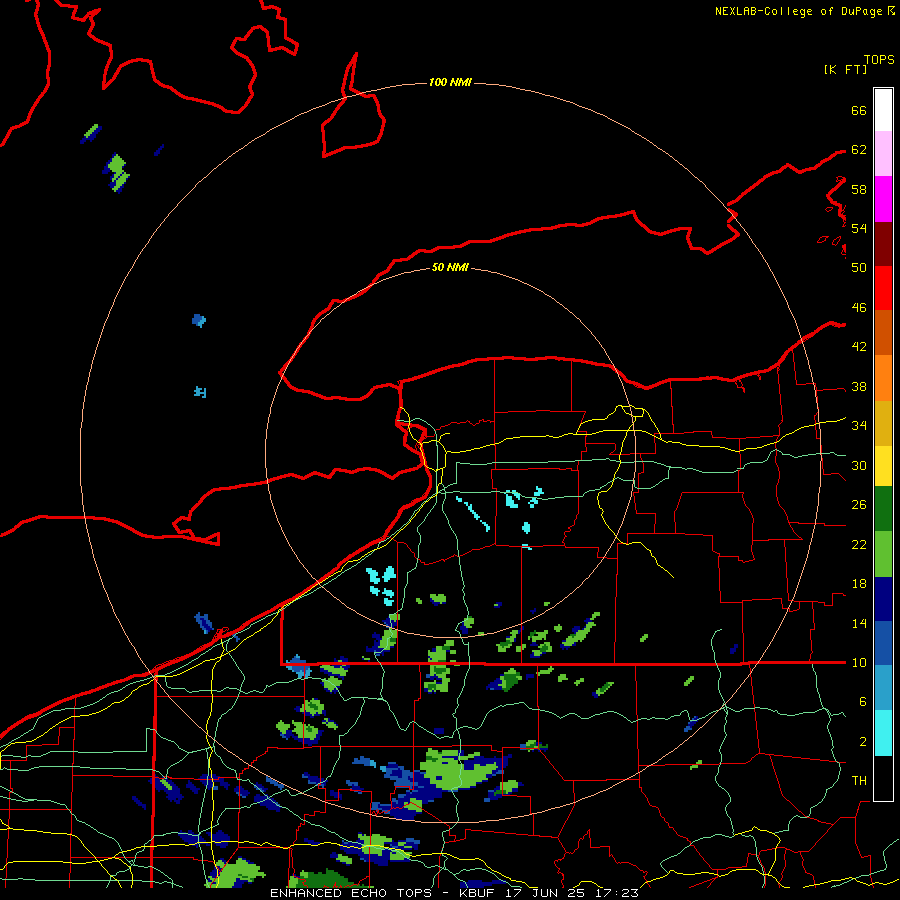Image resolution: width=900 pixels, height=900 pixels.
Task: Click the 100 NMI range ring label
Action: (x=450, y=83)
